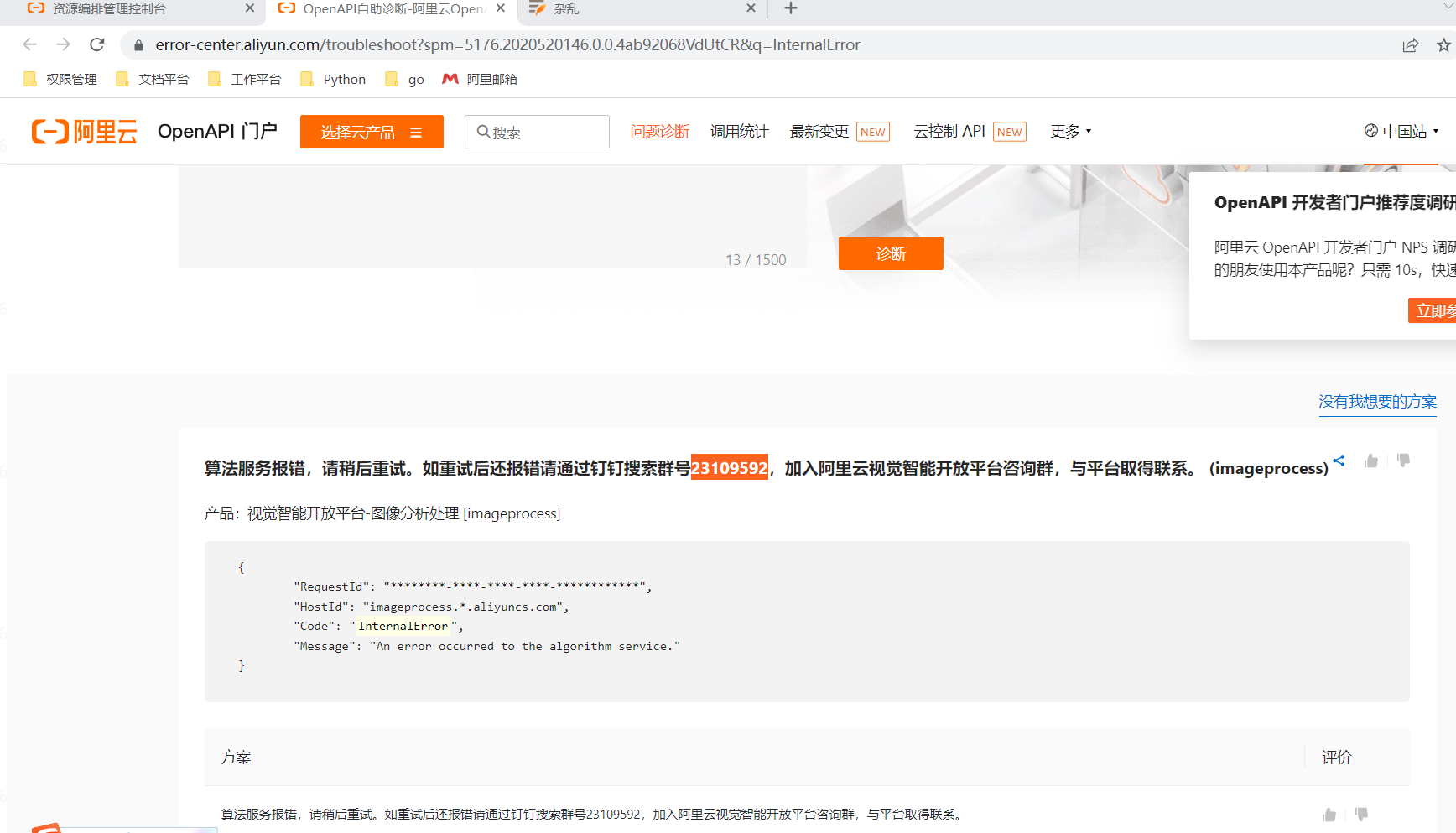Close the OpenAPI自助诊断 tab

pos(501,8)
